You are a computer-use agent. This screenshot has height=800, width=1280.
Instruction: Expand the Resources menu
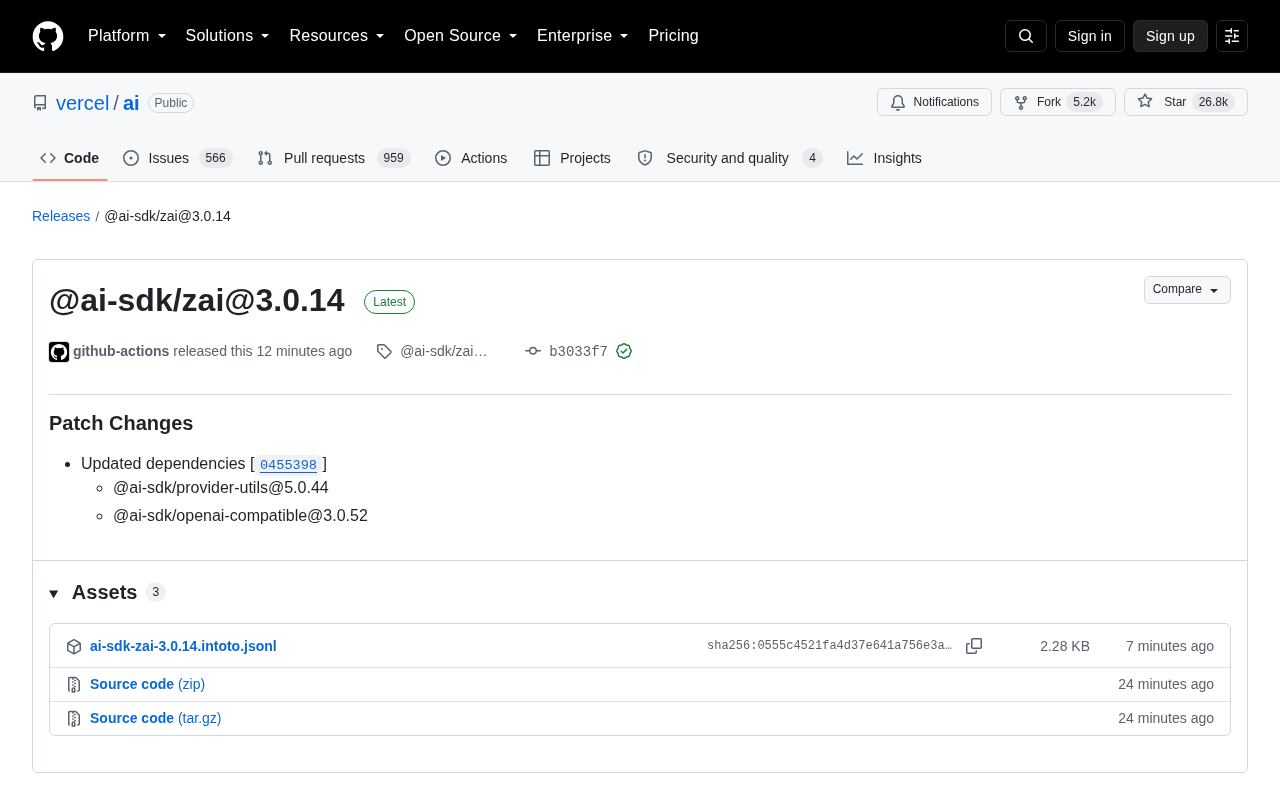[337, 36]
